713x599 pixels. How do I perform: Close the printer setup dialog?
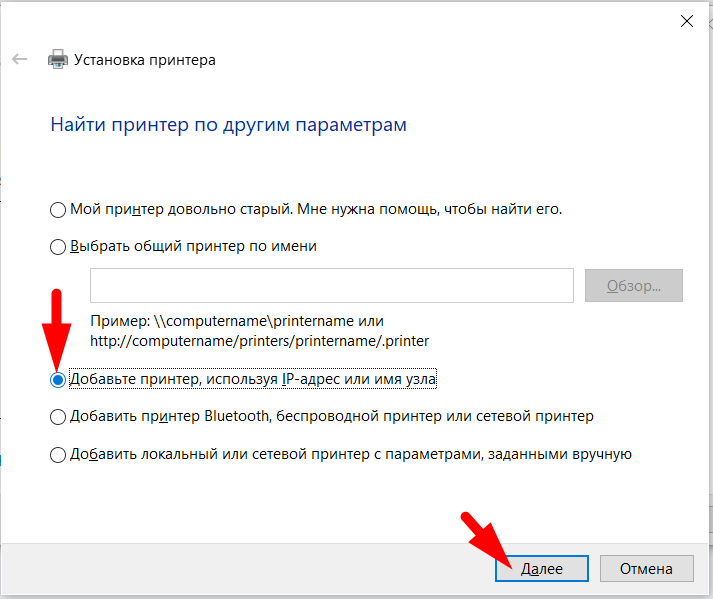686,21
